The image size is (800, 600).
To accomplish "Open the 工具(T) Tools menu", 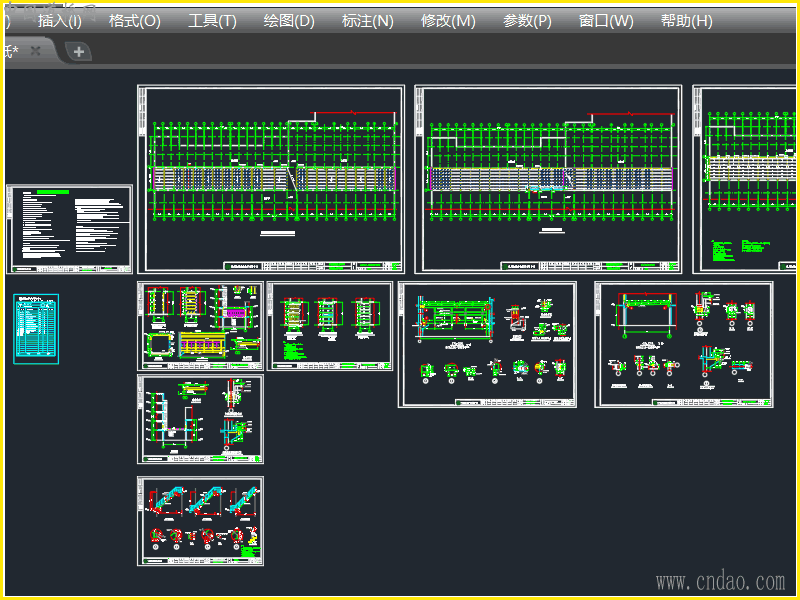I will coord(212,21).
